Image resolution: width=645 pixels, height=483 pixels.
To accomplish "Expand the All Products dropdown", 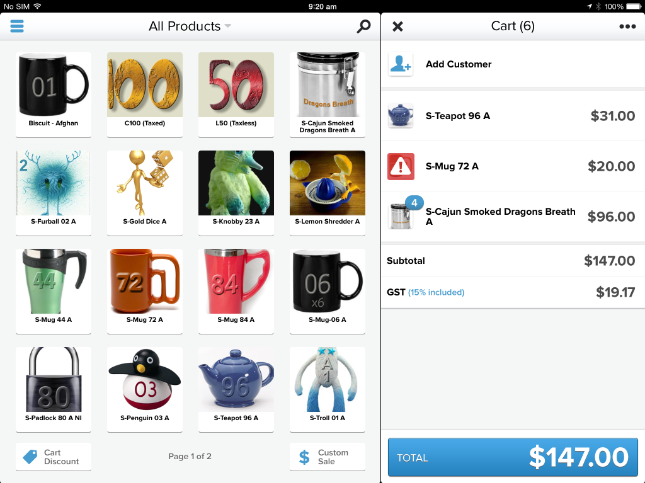I will [190, 26].
